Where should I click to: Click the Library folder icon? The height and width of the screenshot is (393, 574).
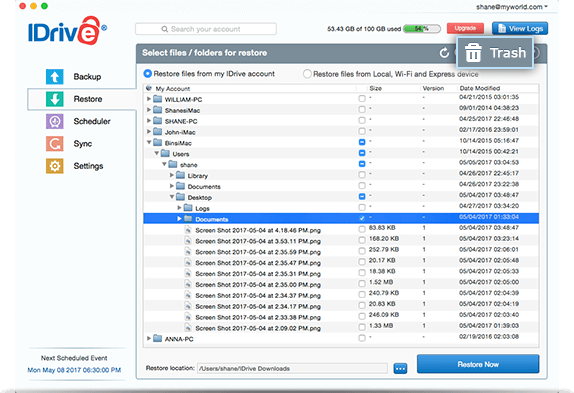coord(180,175)
